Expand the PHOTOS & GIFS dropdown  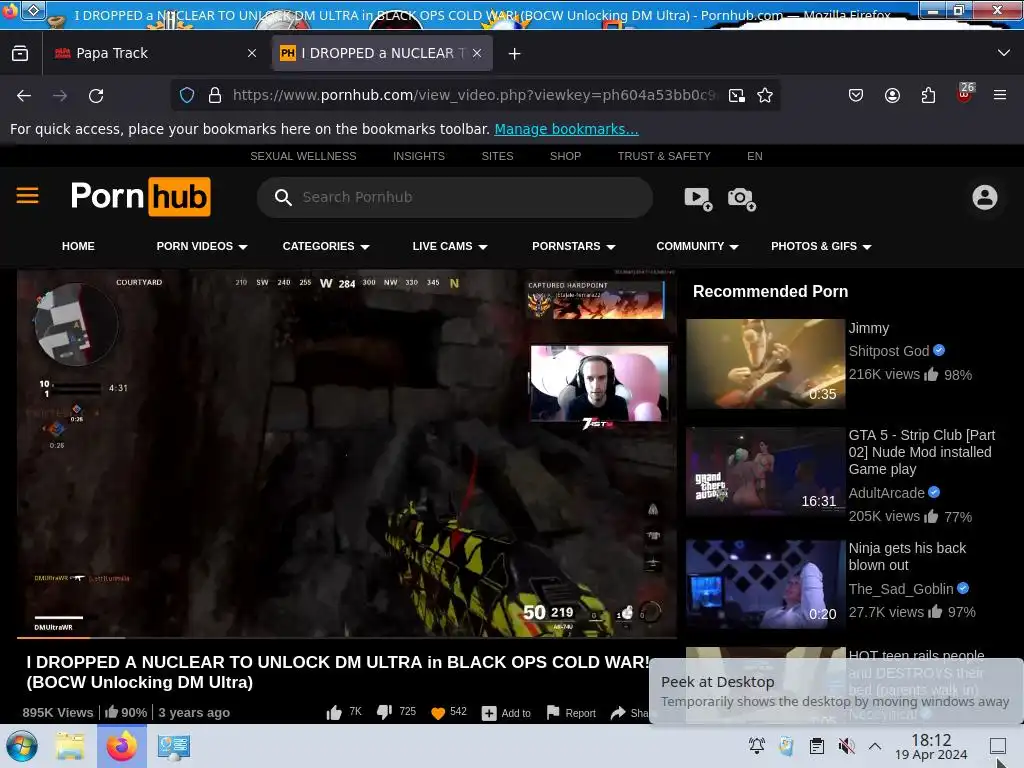tap(821, 246)
